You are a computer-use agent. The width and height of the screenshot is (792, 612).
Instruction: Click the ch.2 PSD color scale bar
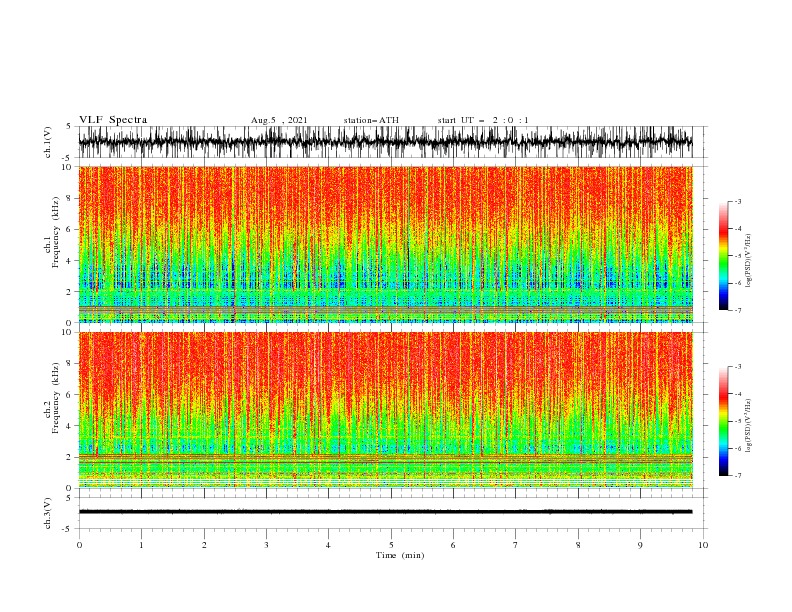point(723,421)
